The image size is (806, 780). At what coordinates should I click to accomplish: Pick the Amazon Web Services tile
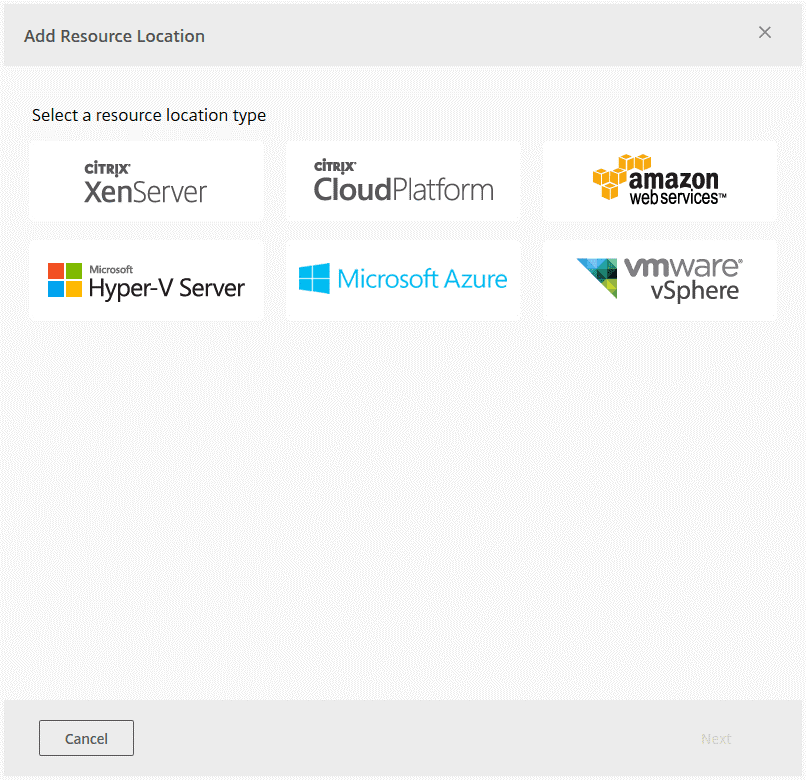click(x=659, y=181)
